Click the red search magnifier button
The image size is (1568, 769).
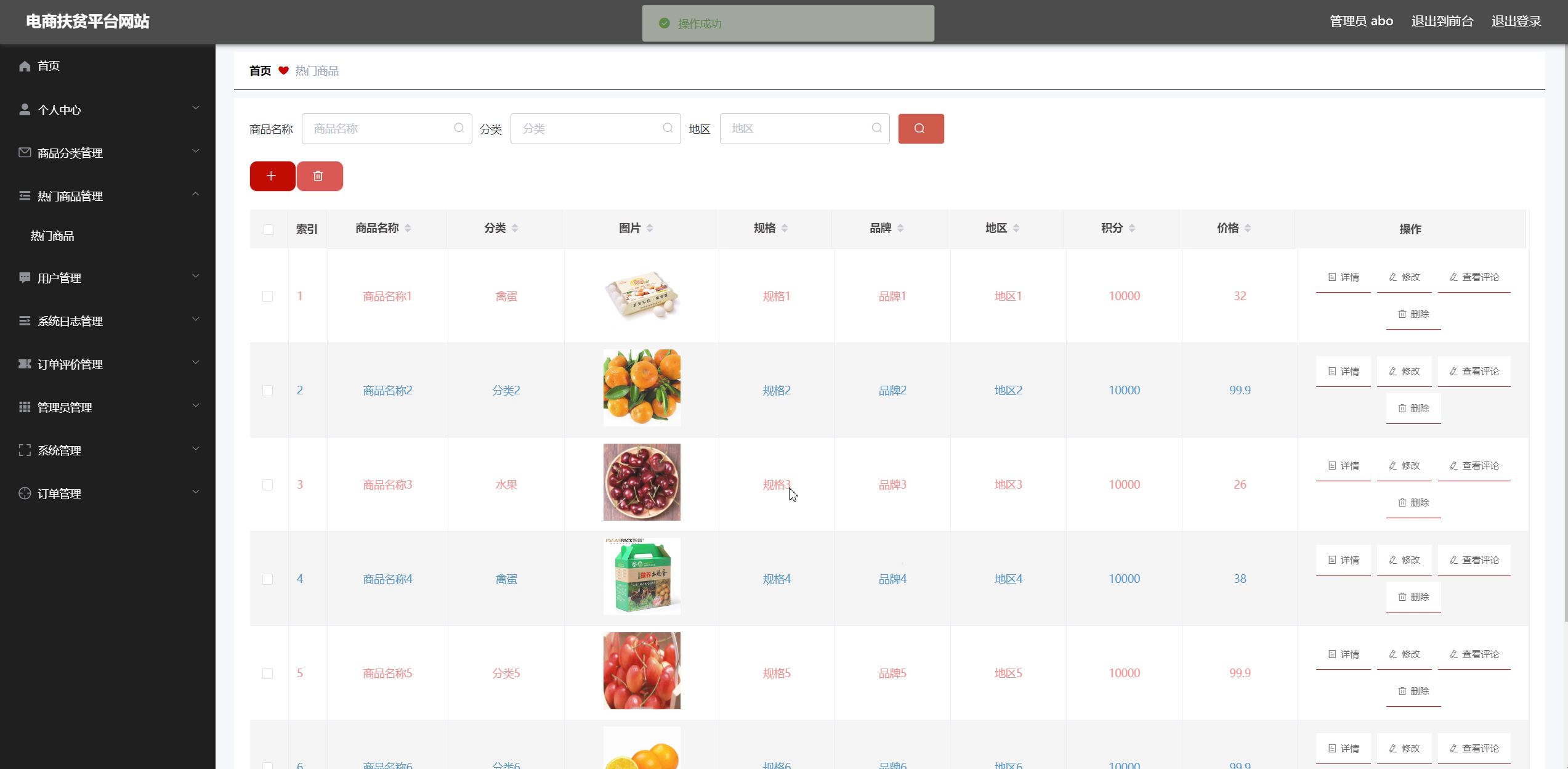[x=921, y=129]
